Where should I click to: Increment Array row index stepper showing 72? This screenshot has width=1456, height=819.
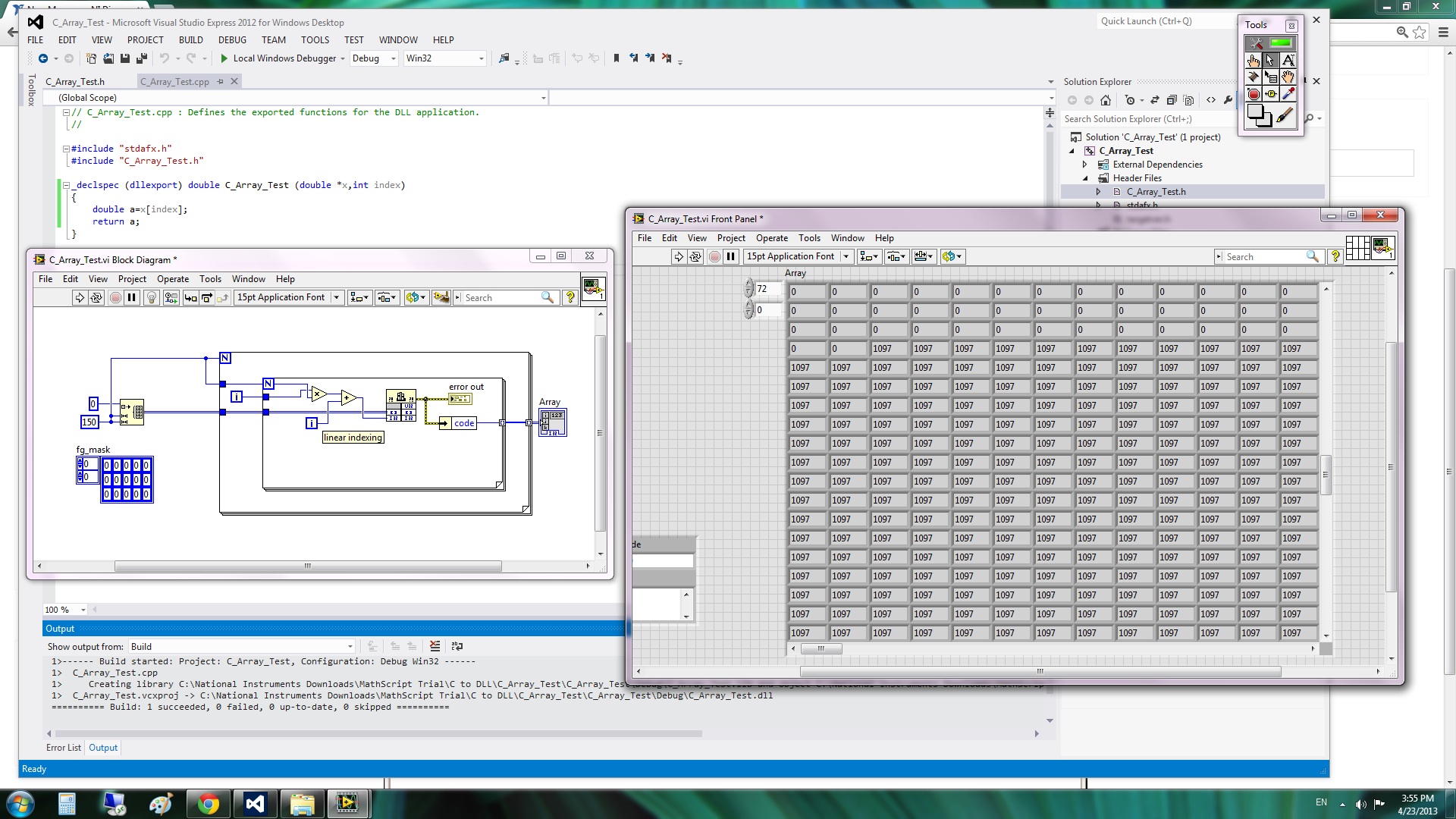tap(749, 284)
